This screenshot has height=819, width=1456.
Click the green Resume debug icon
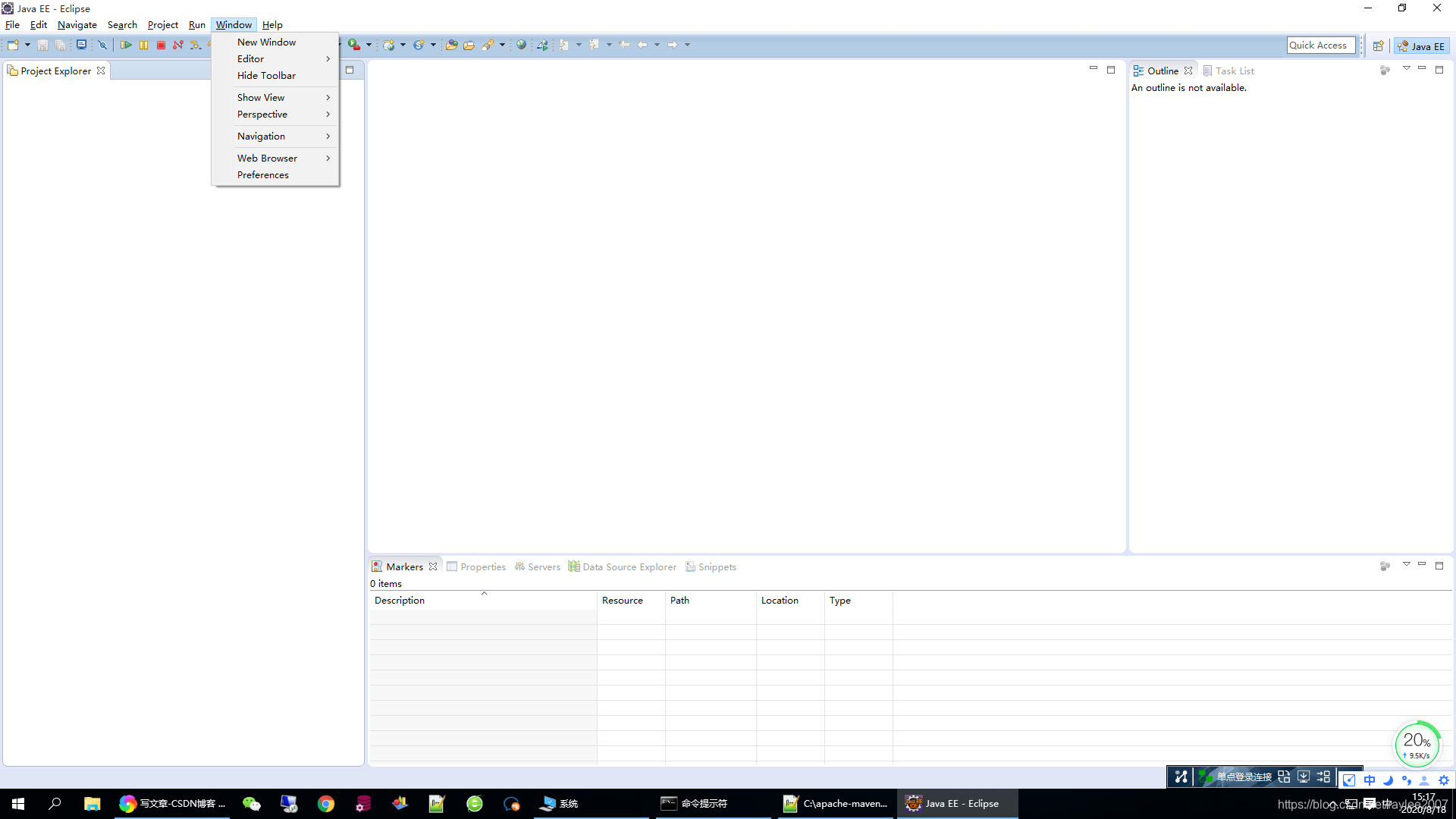coord(126,45)
